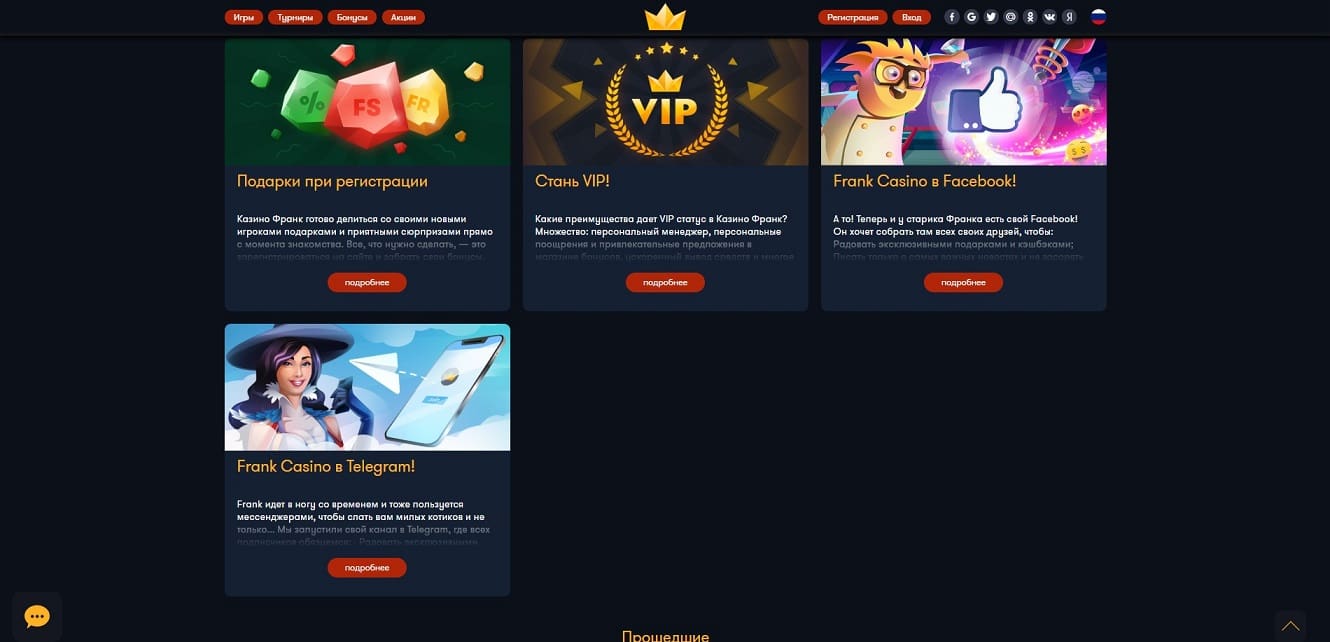Click the Mail.ru @ login icon

1010,17
